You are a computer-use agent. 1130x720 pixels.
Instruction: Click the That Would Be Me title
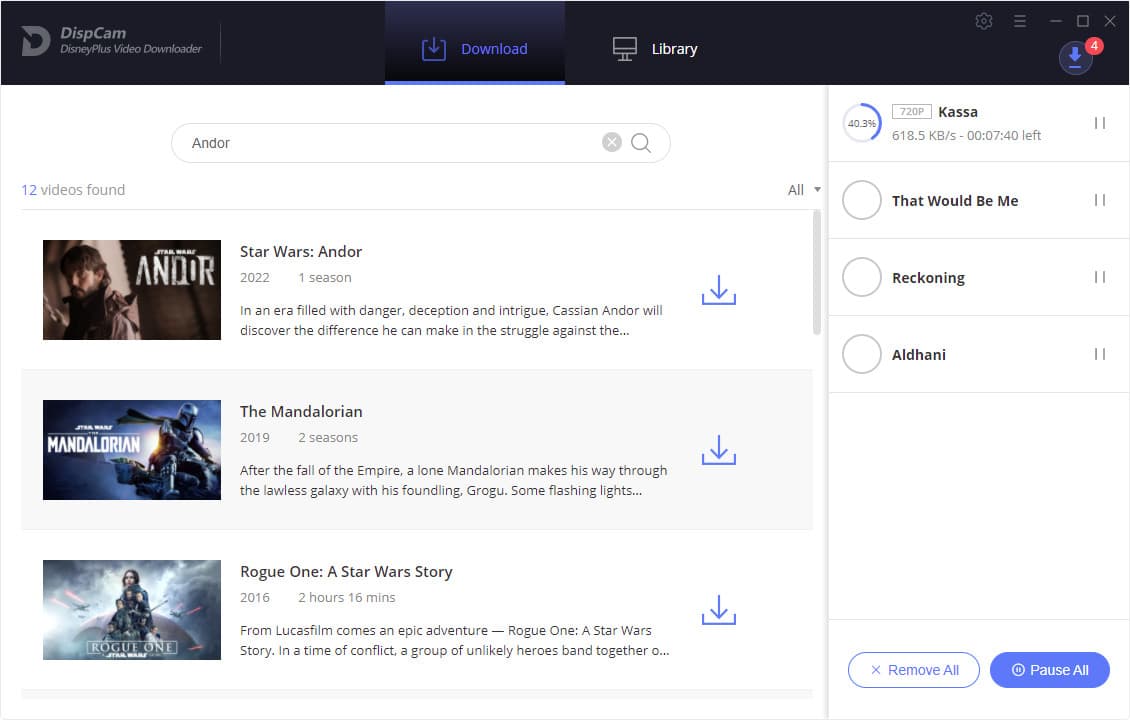(955, 201)
